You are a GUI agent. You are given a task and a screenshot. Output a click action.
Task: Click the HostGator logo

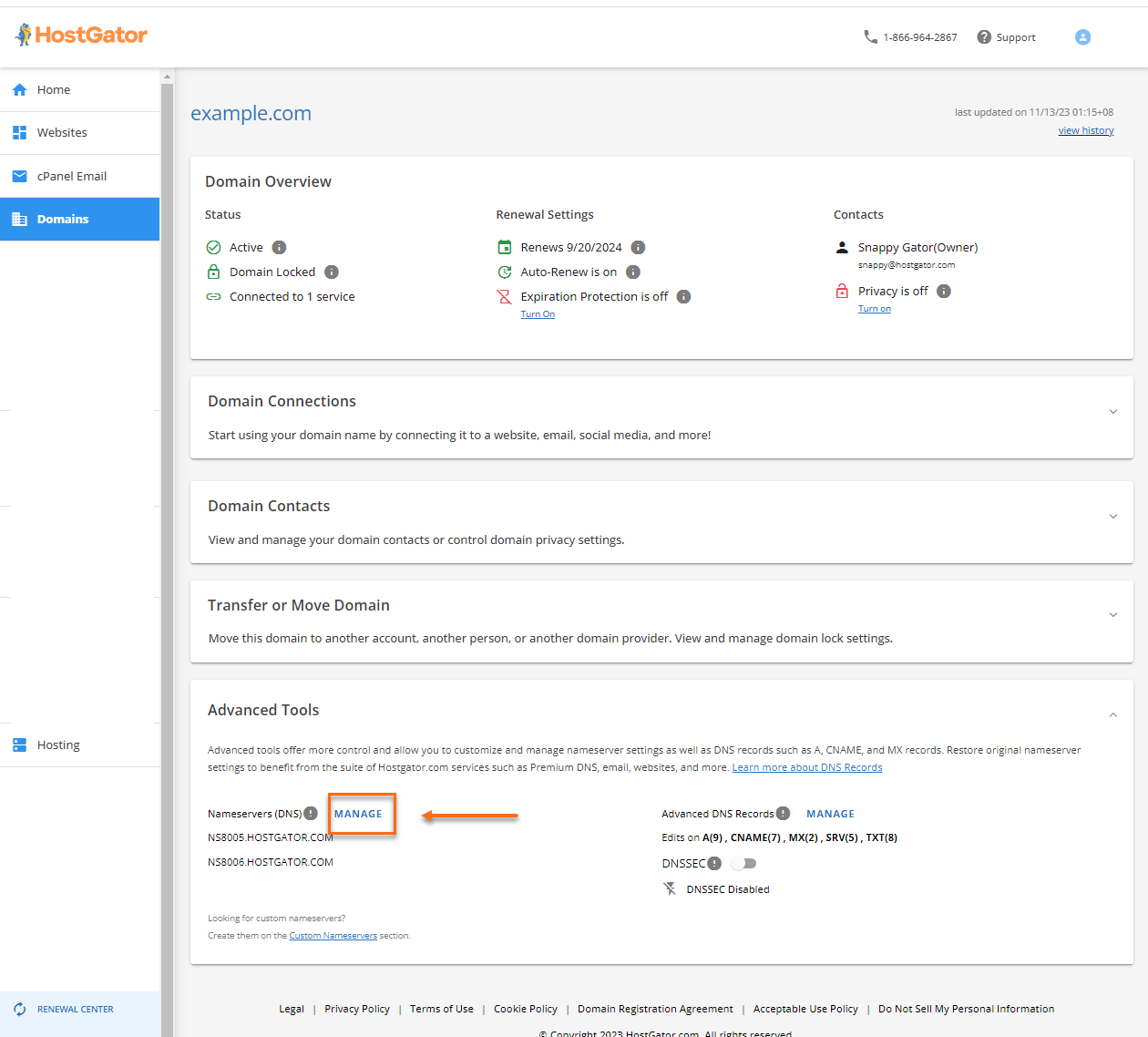[80, 35]
